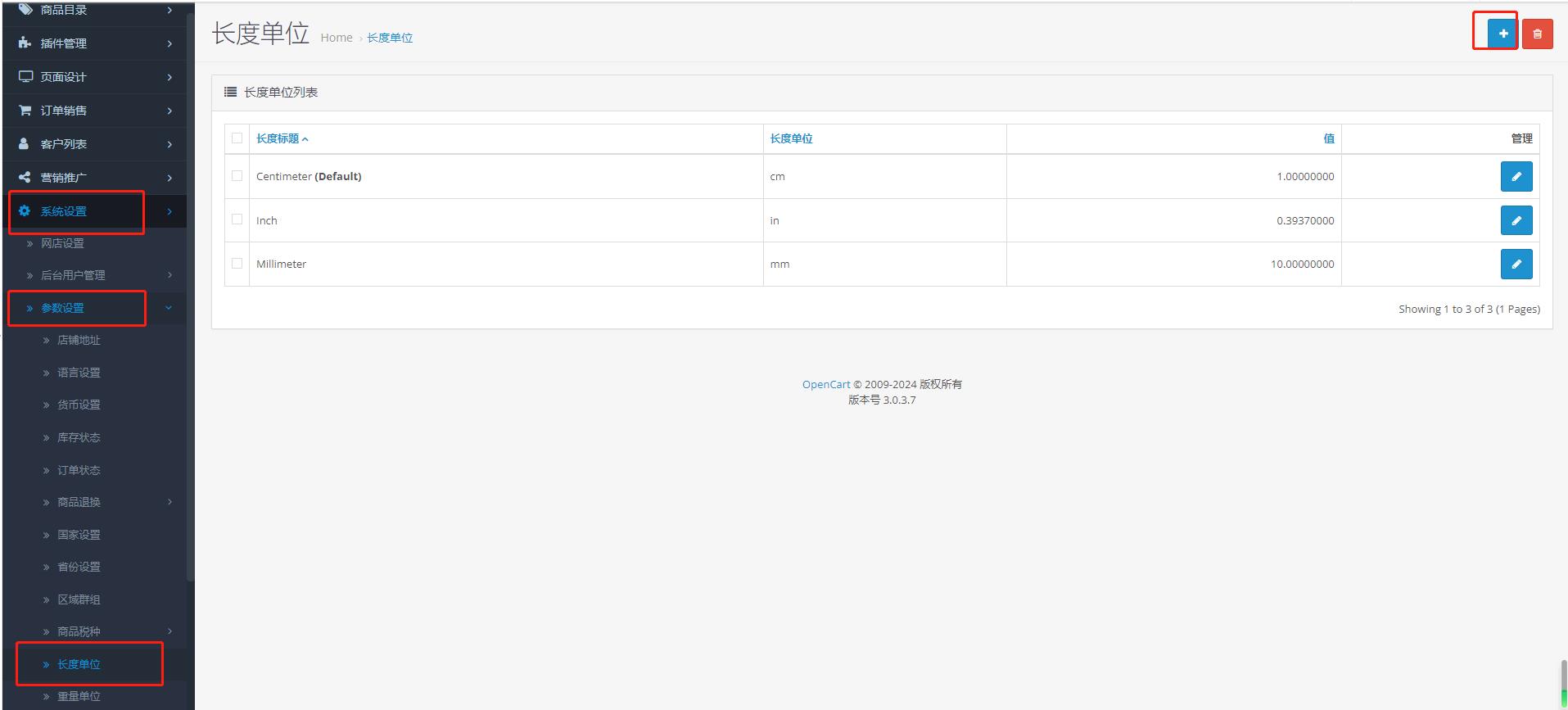Collapse the 参数设置 submenu arrow
Viewport: 1568px width, 710px height.
(169, 308)
